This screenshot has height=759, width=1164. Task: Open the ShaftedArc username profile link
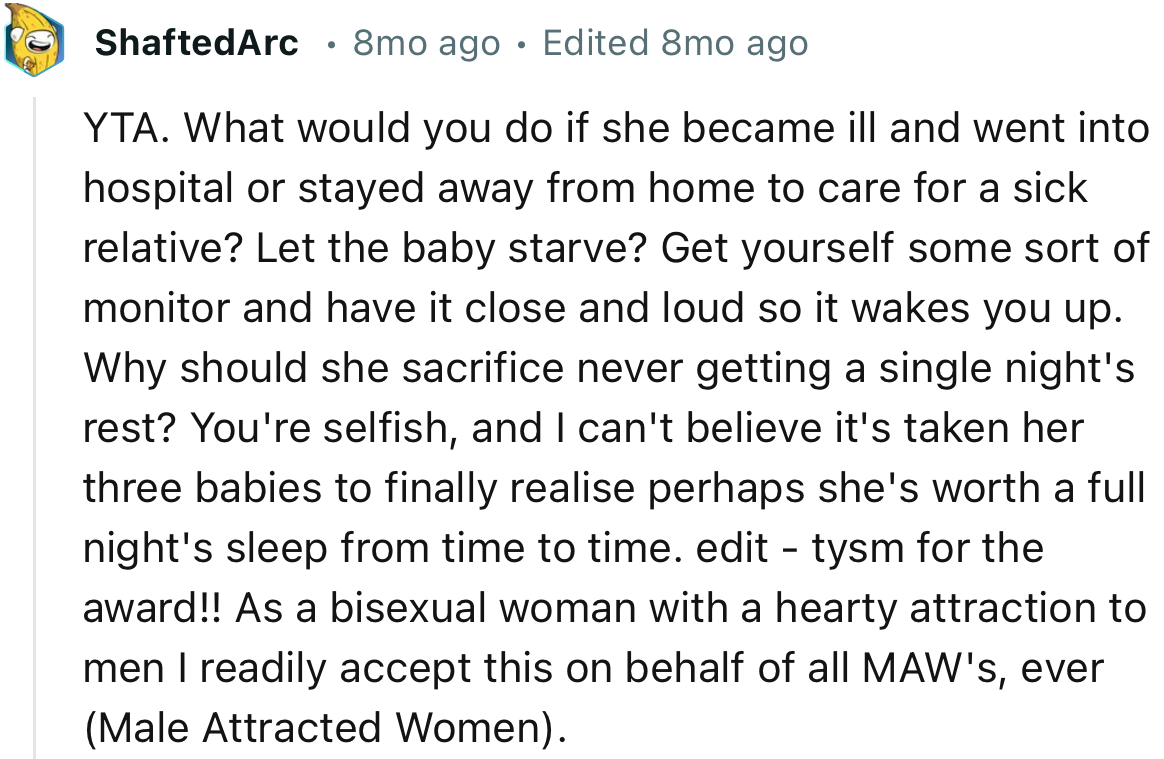click(x=196, y=43)
